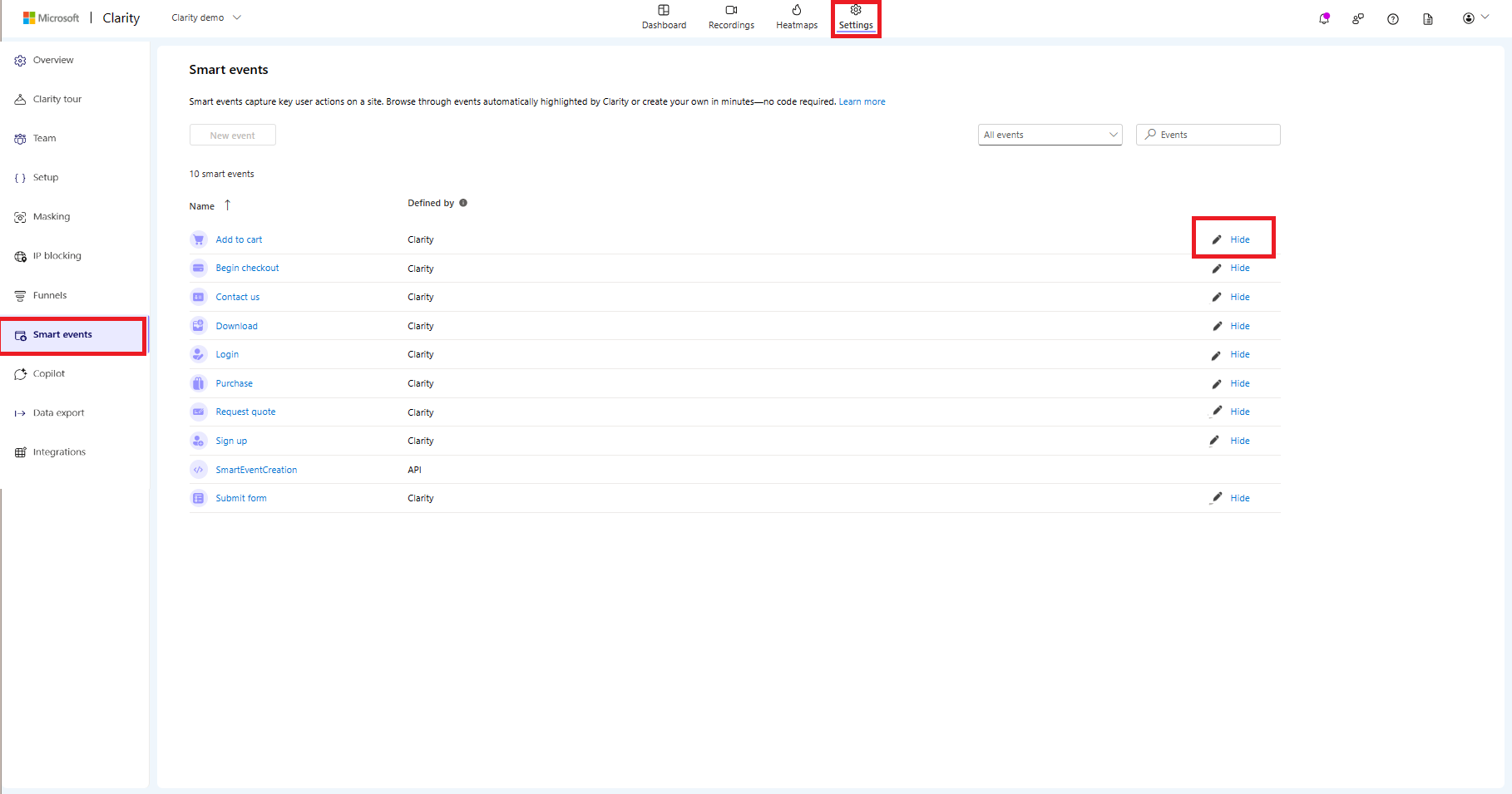Hide the Purchase smart event
1512x794 pixels.
pos(1239,383)
